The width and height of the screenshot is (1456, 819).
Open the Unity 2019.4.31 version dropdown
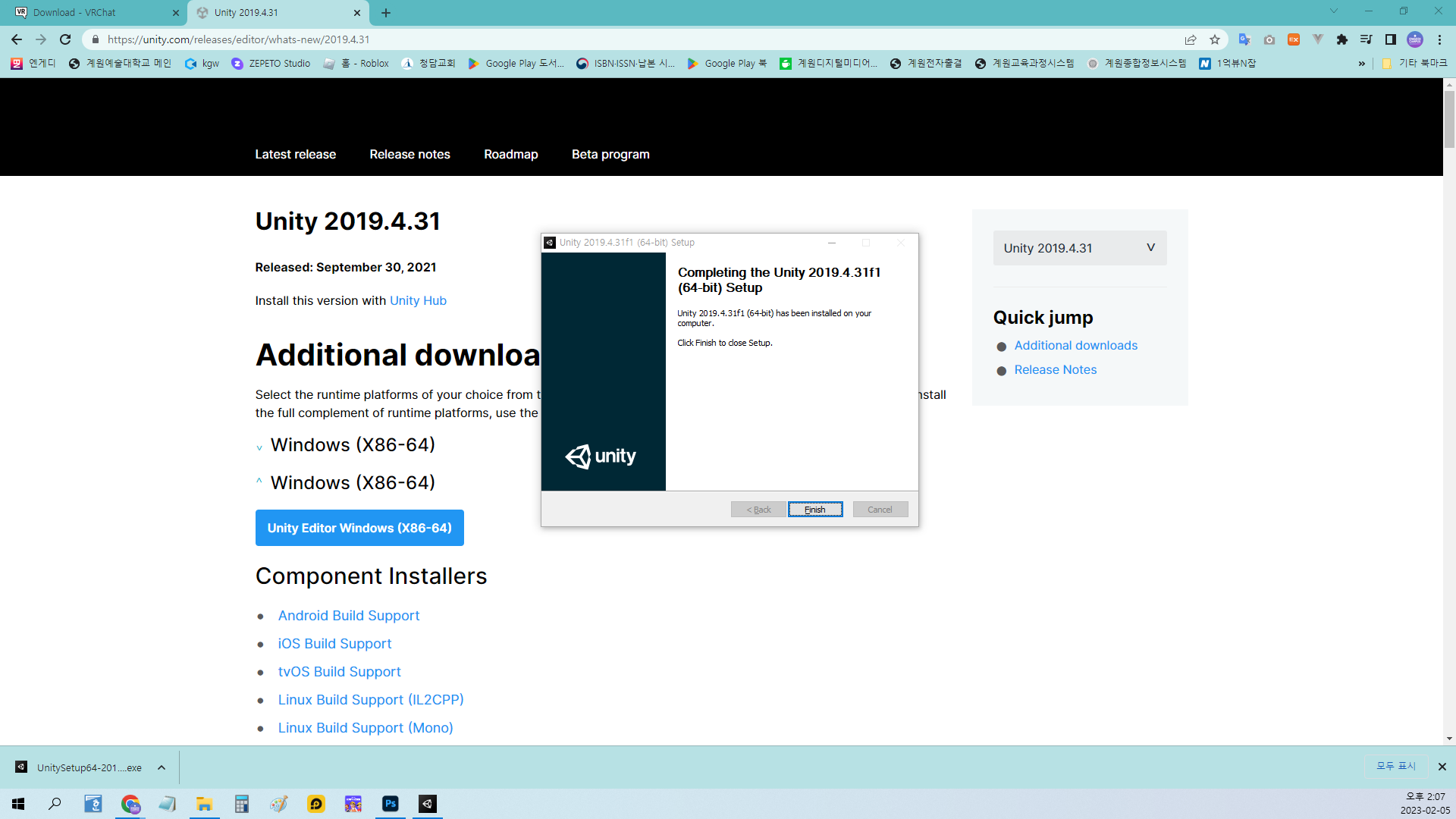[x=1079, y=248]
